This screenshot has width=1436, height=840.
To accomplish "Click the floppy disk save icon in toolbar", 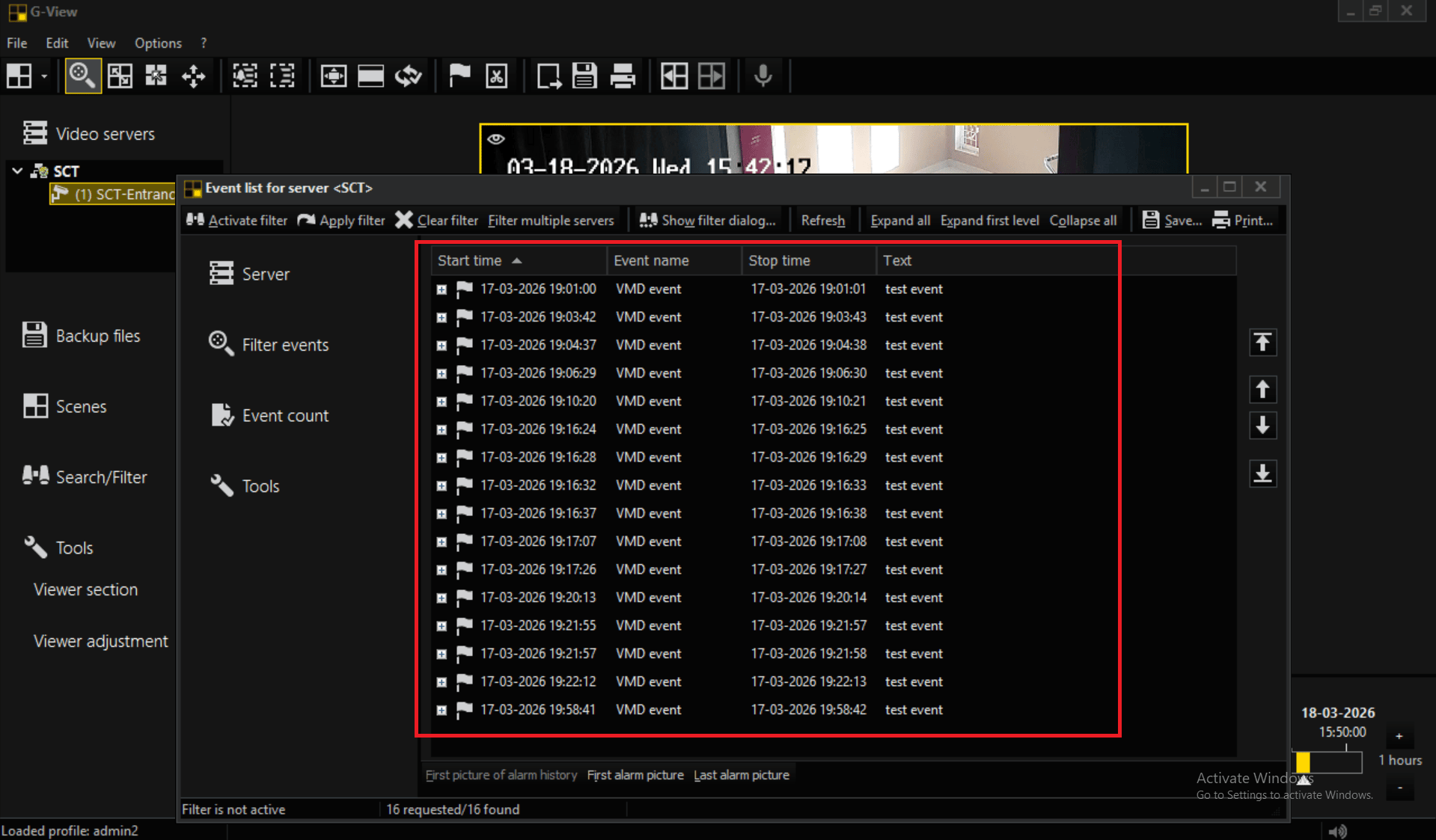I will pyautogui.click(x=584, y=76).
